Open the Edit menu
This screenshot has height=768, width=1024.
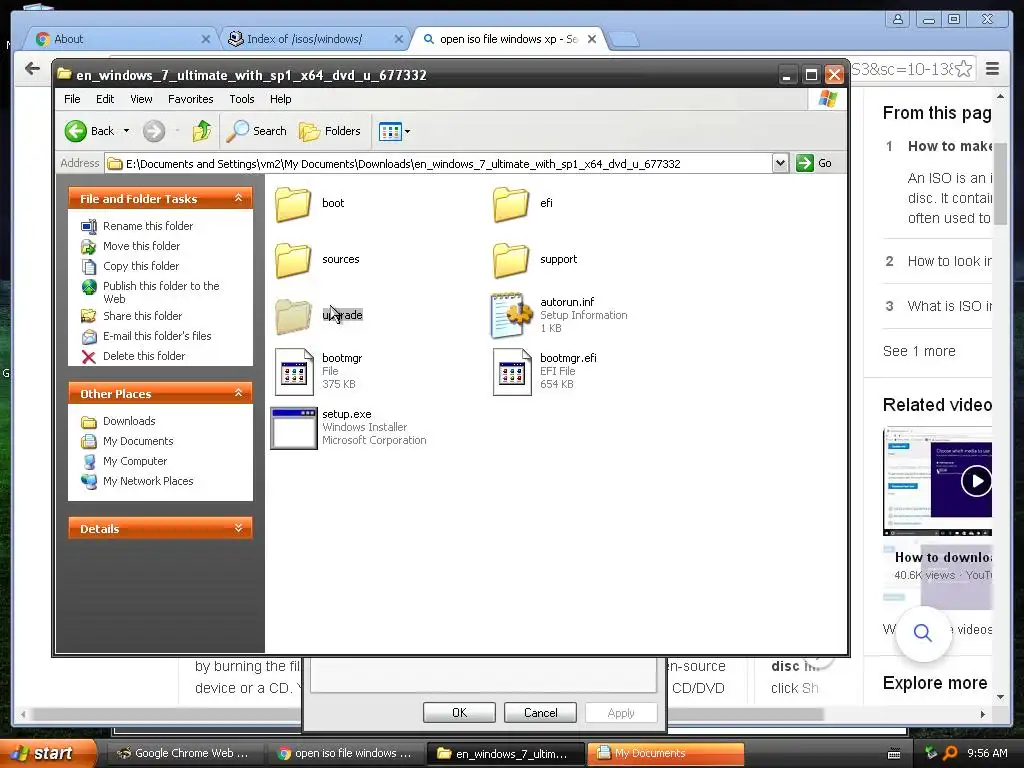pyautogui.click(x=104, y=99)
